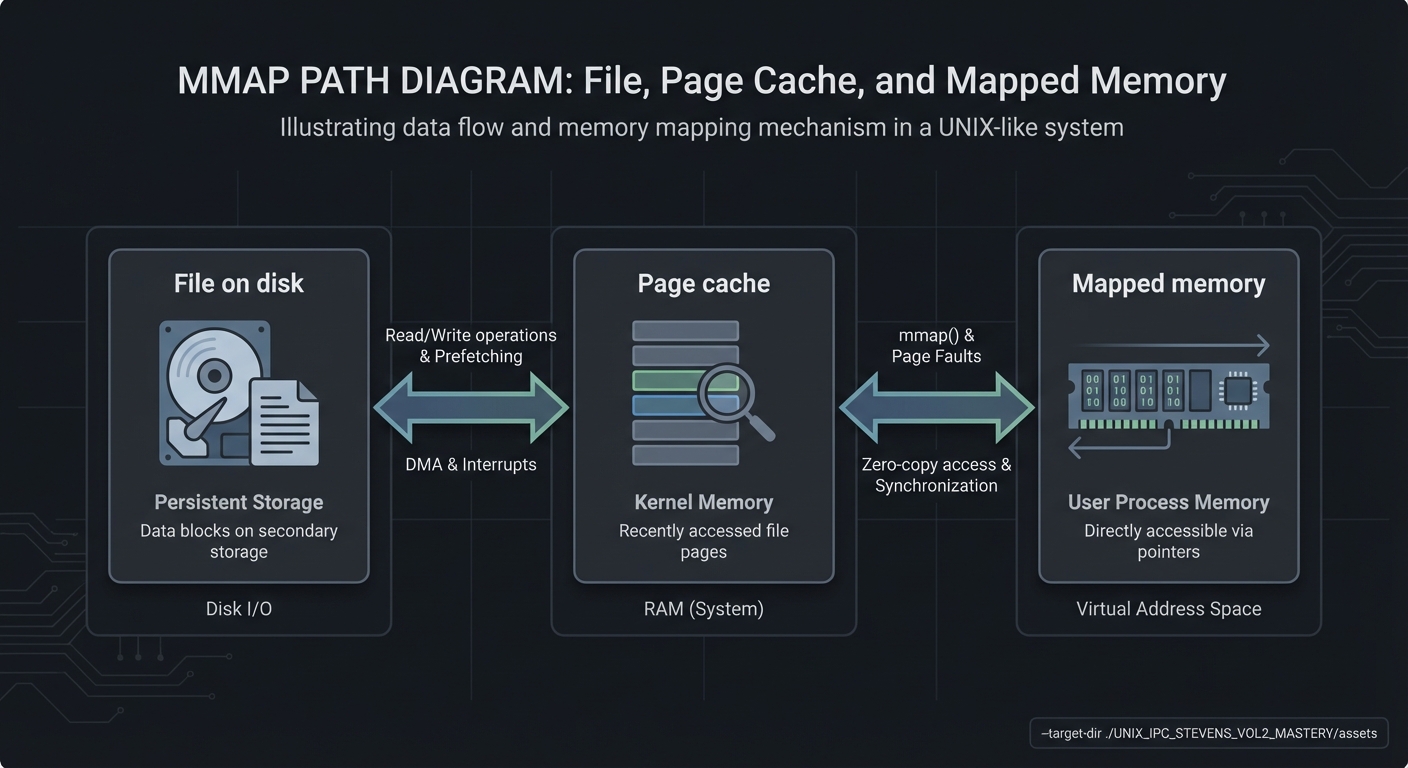
Task: Click the RAM (System) label
Action: (703, 608)
